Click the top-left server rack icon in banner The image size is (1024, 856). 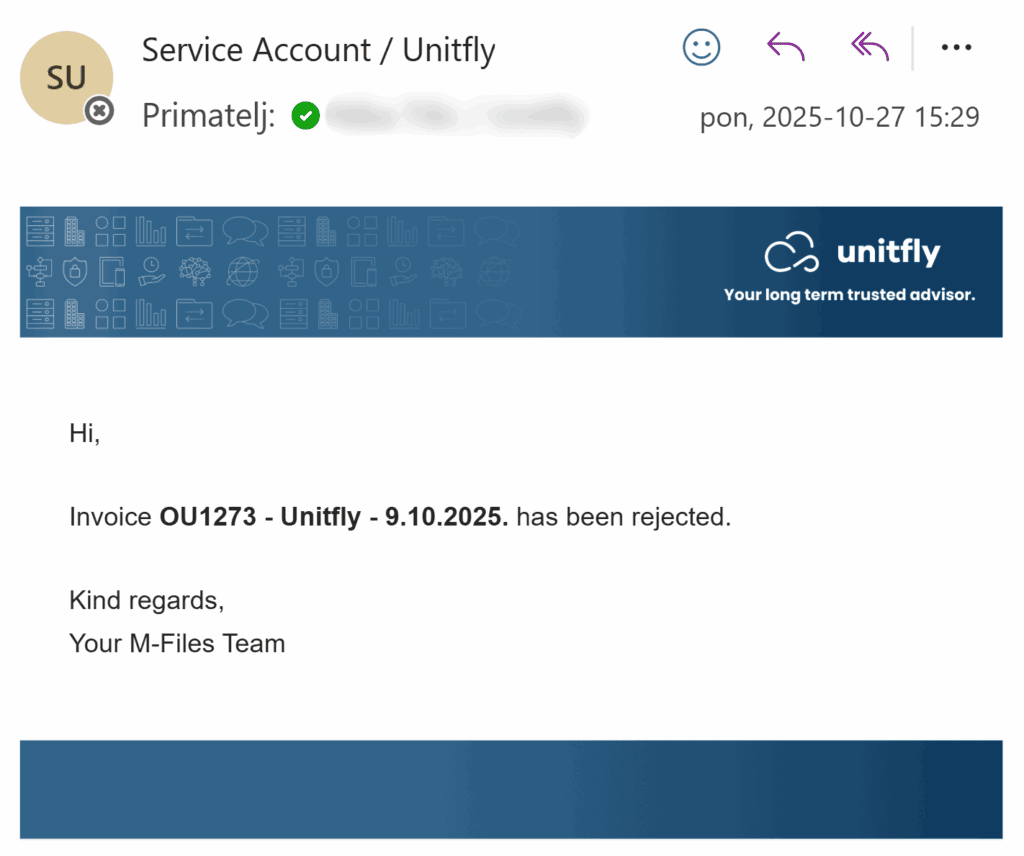[41, 230]
